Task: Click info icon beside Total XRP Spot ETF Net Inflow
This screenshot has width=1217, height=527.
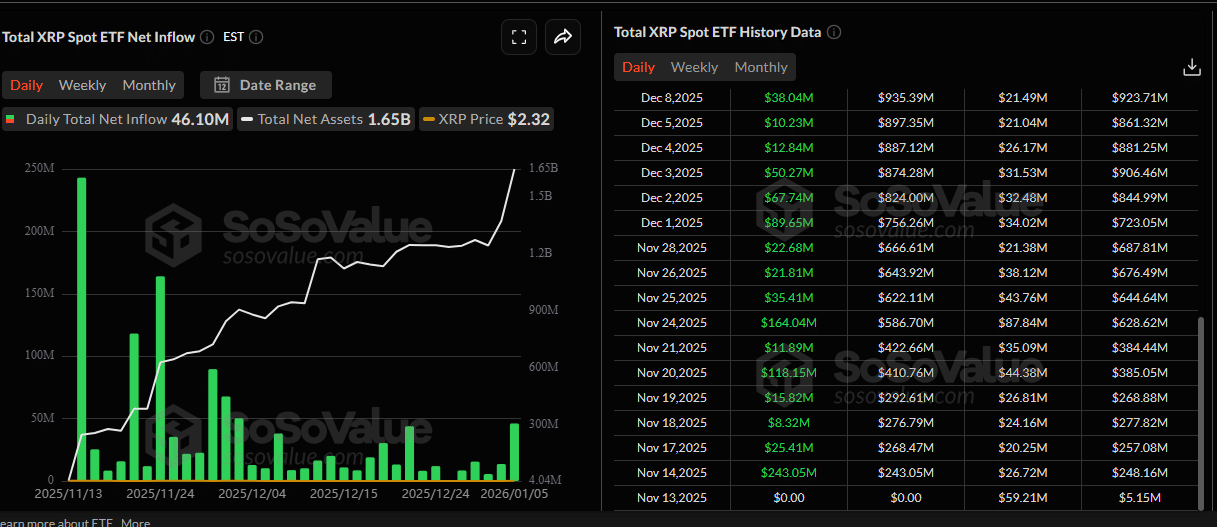Action: tap(207, 37)
